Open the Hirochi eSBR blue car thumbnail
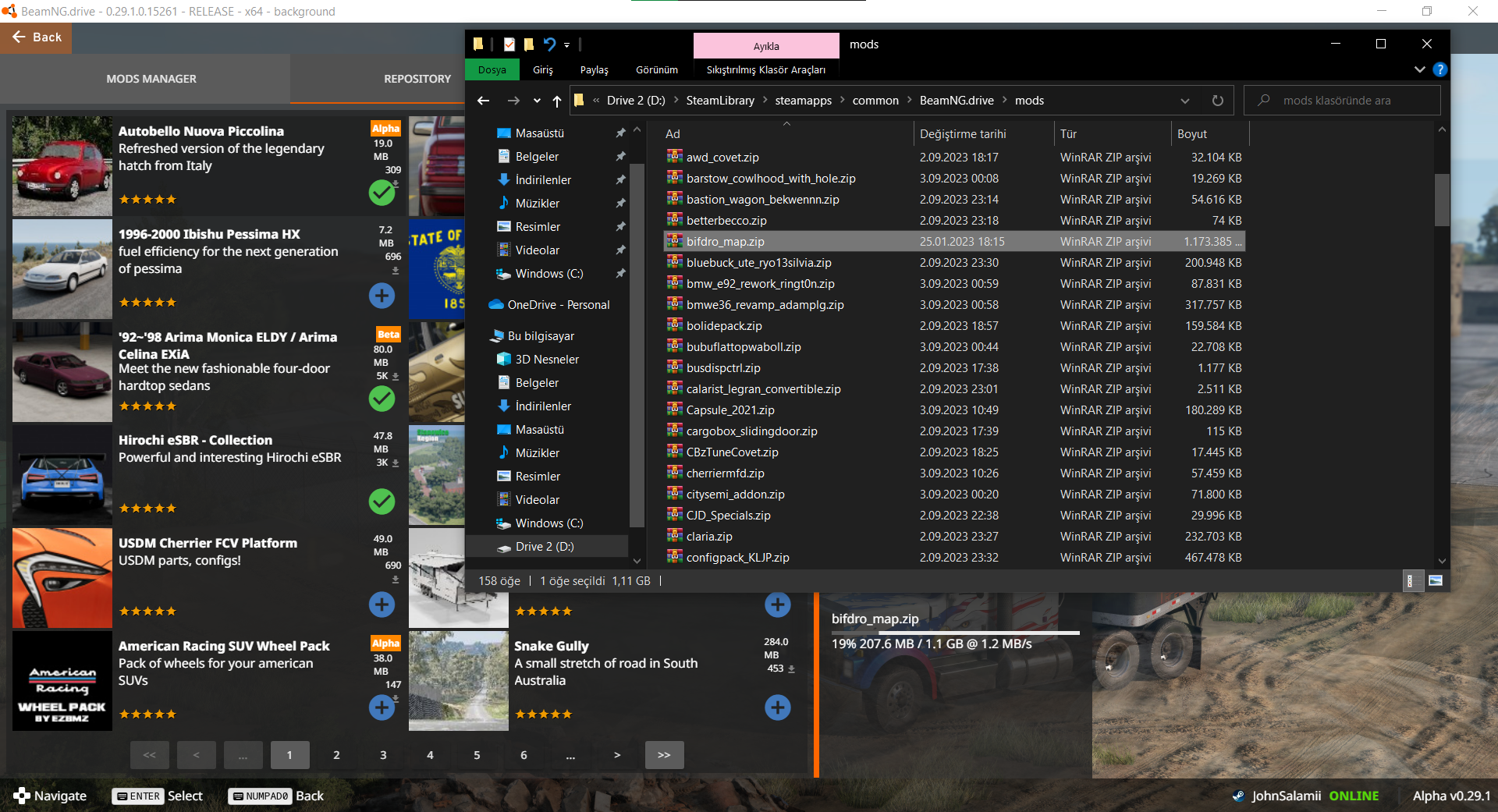 pyautogui.click(x=62, y=475)
